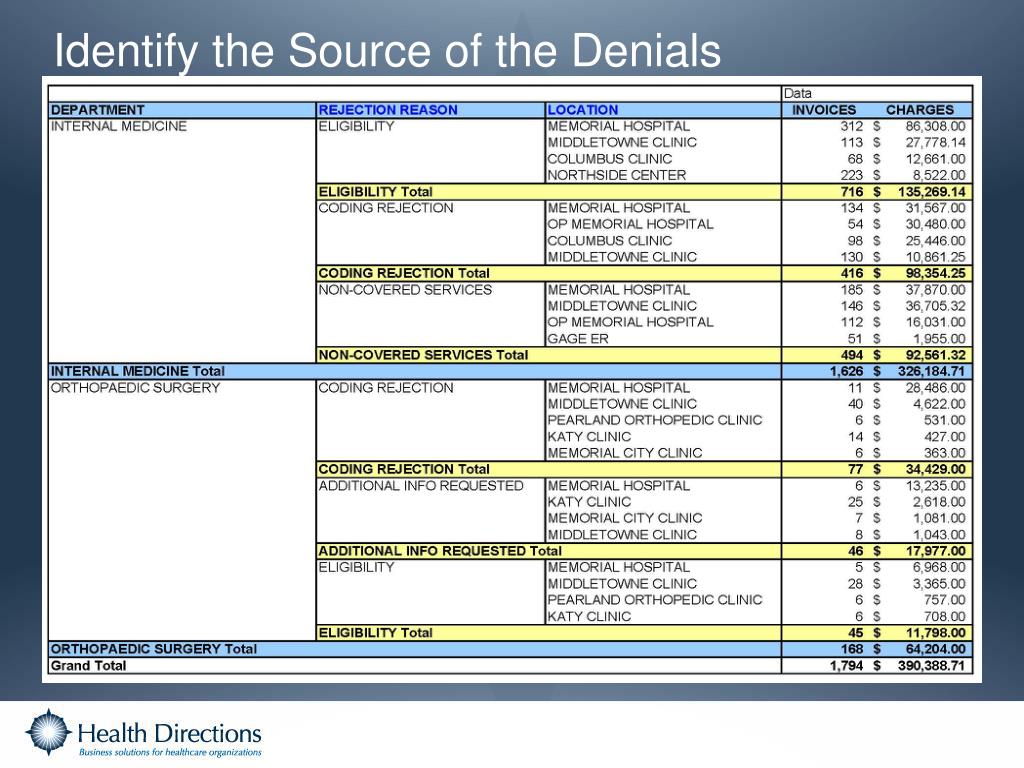Select the invoice count 1,626
Viewport: 1024px width, 768px height.
[846, 371]
